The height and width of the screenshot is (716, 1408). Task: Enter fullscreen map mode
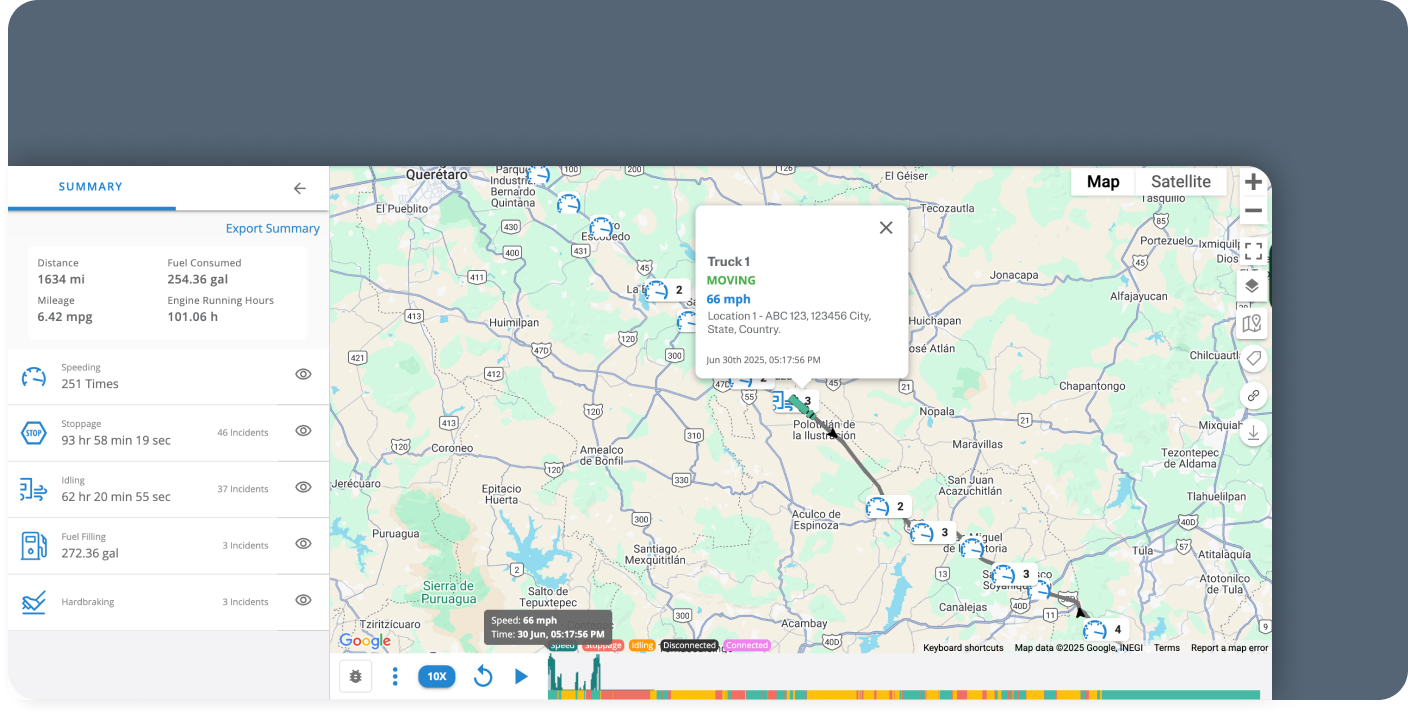point(1252,250)
